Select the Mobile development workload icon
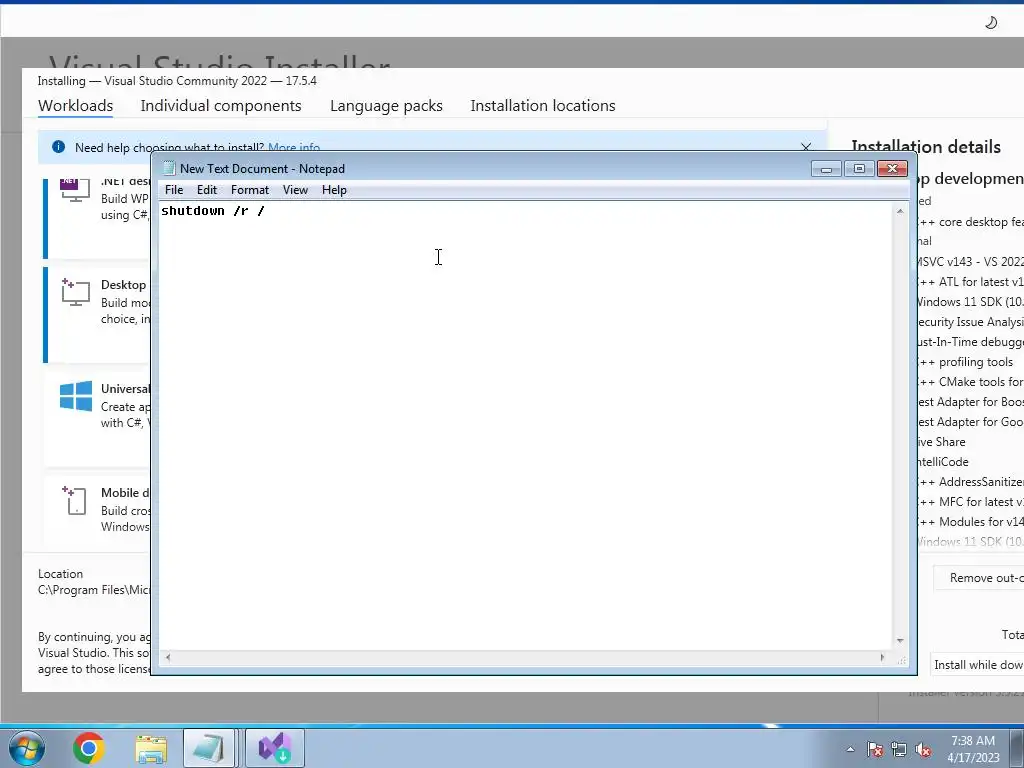1024x768 pixels. [74, 500]
